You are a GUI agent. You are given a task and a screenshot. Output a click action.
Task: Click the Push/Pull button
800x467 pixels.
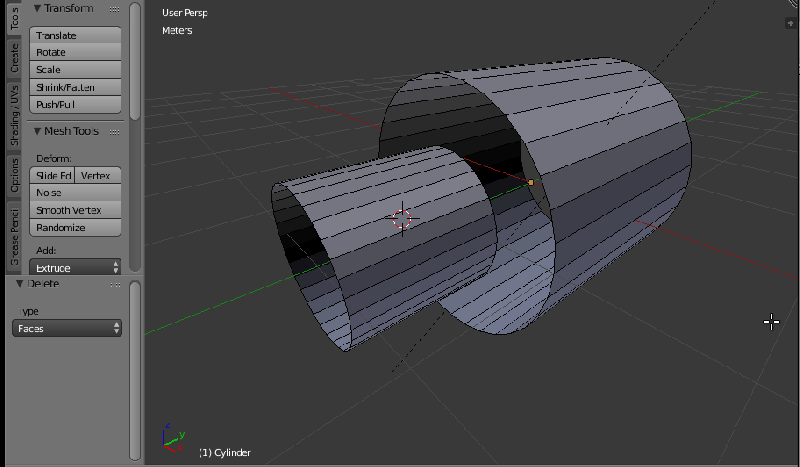click(75, 105)
